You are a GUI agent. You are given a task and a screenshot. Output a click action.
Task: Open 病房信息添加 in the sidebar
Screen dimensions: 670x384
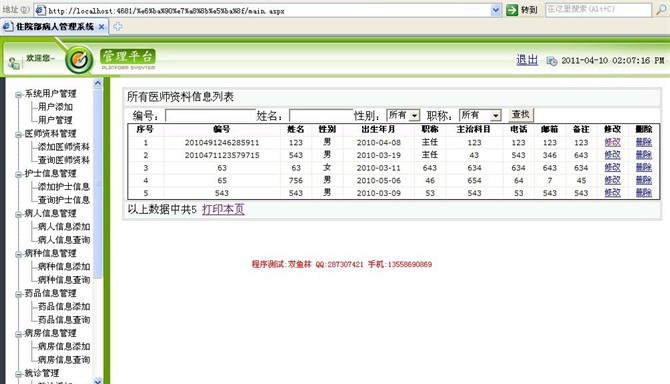tap(64, 346)
